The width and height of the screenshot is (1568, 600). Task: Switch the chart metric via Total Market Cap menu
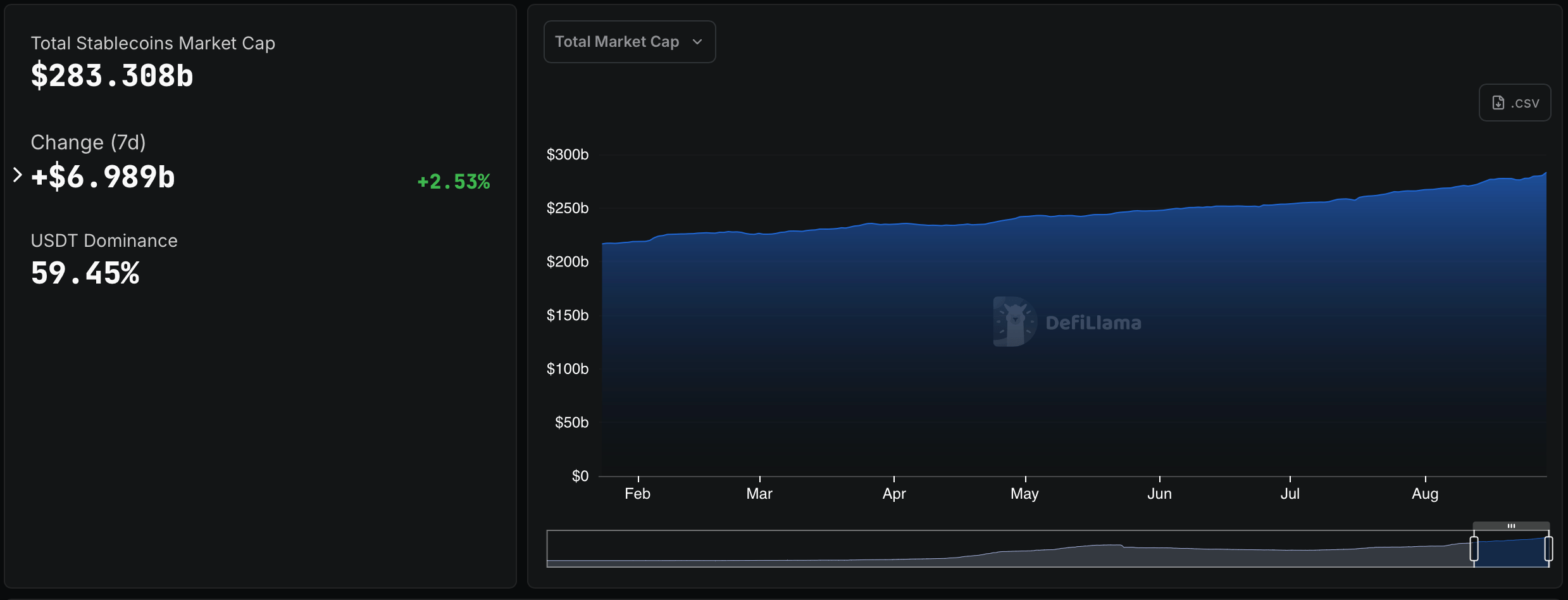tap(629, 41)
